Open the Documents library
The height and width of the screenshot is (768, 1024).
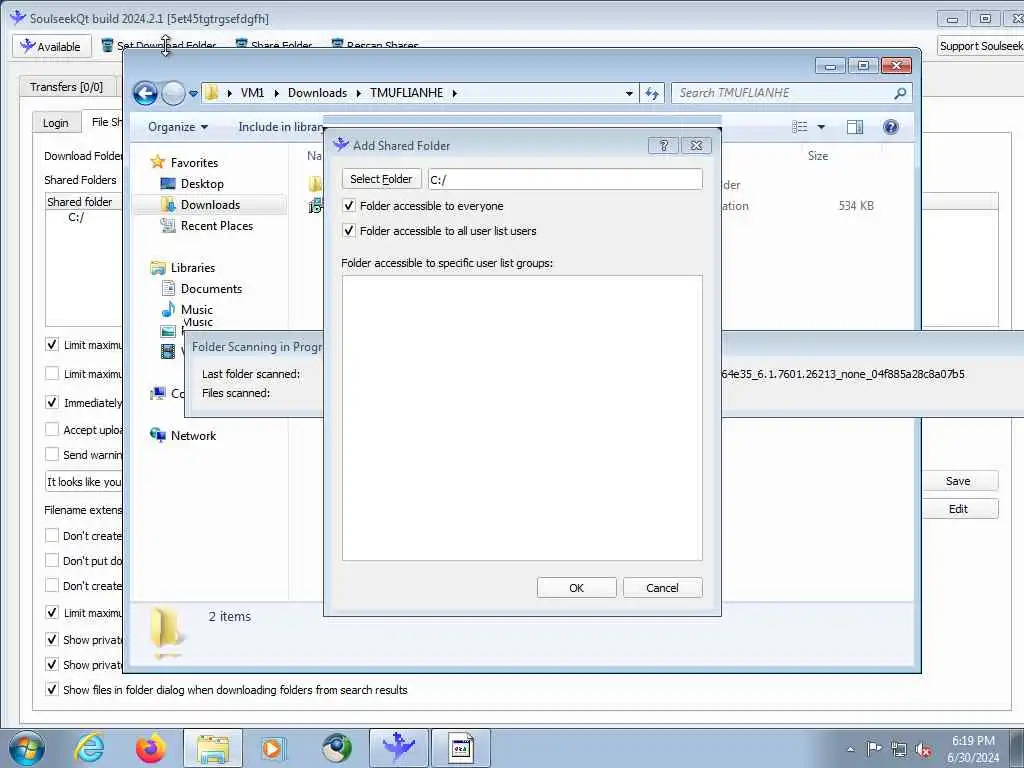coord(211,289)
